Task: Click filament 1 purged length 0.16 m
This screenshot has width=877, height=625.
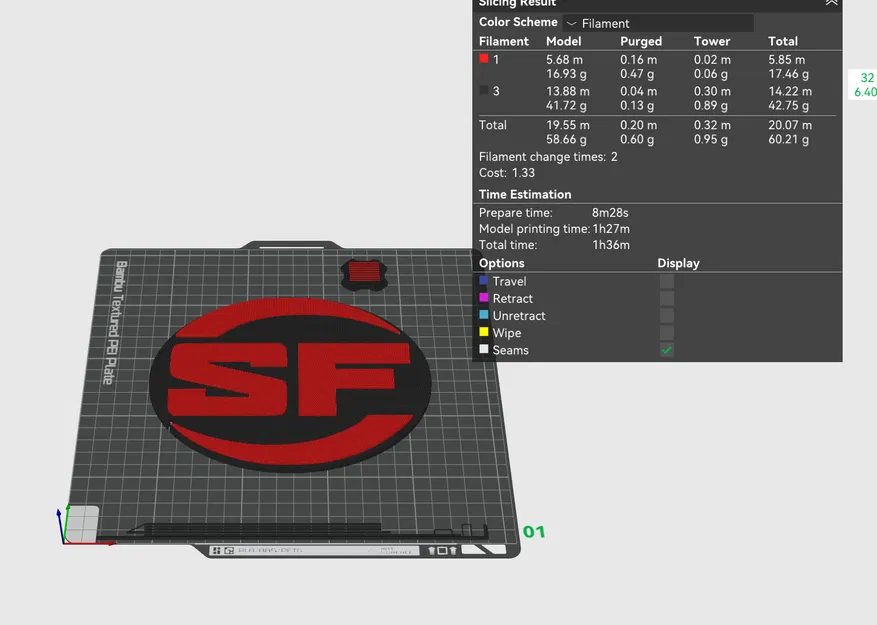Action: tap(638, 59)
